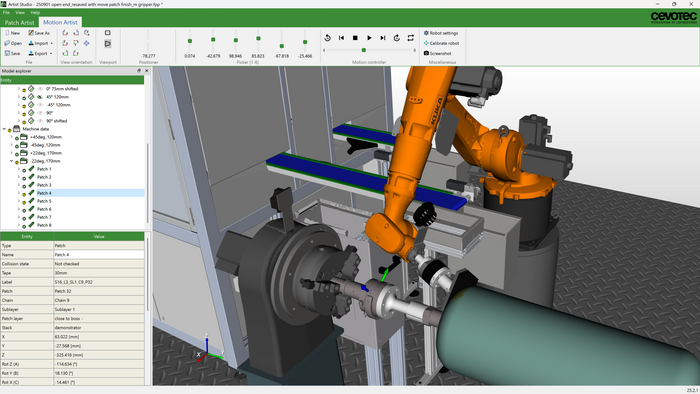Click the Save file icon

coord(7,53)
